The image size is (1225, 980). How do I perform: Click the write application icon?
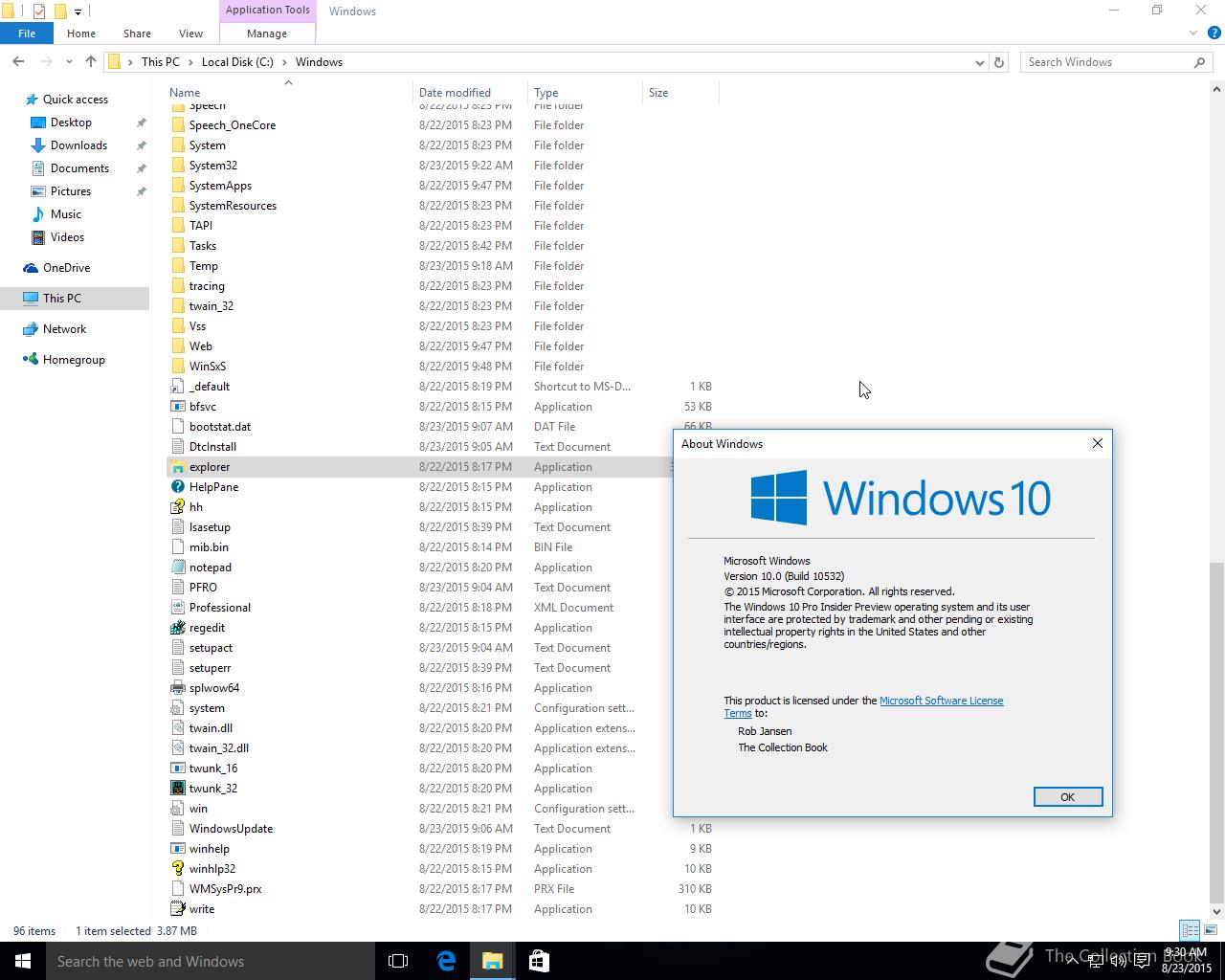tap(177, 909)
